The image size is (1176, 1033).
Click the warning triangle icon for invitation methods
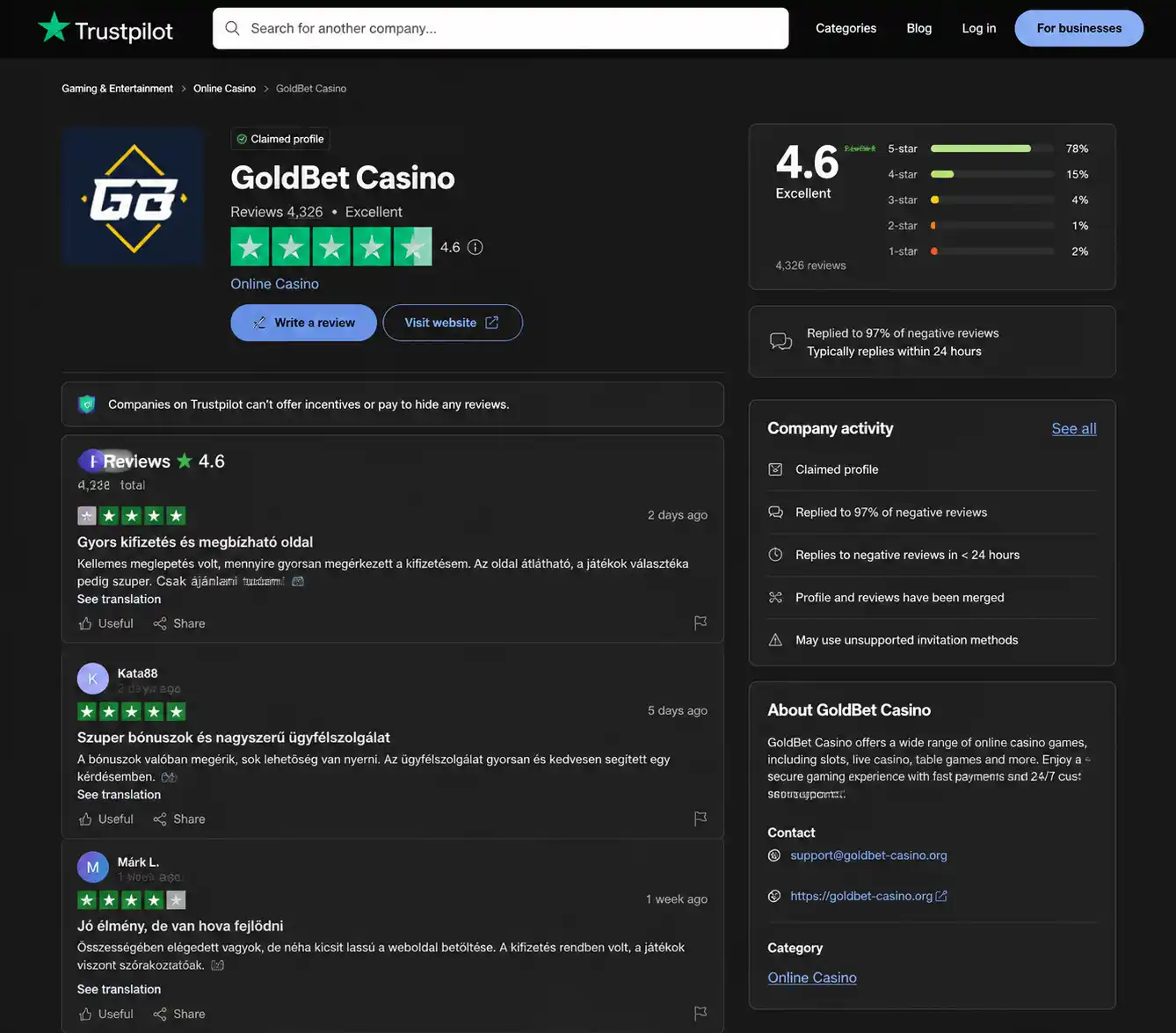(775, 640)
